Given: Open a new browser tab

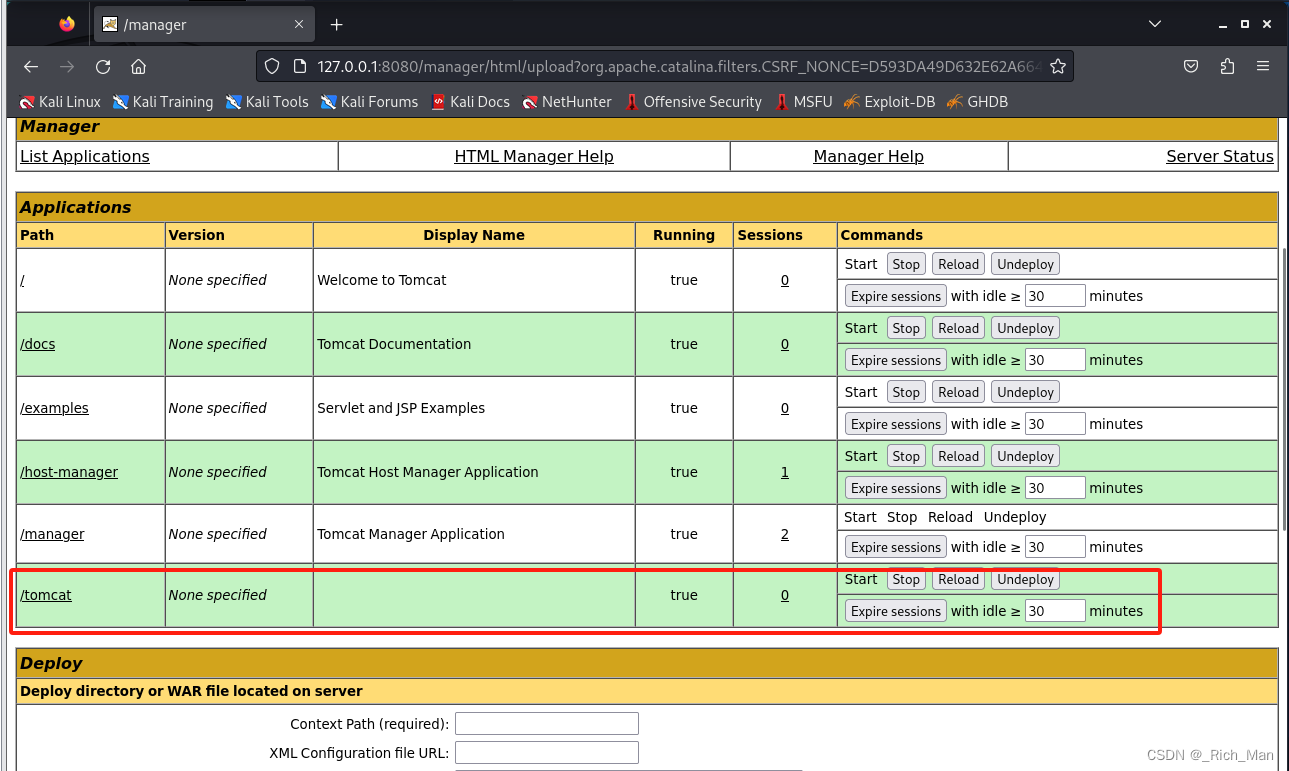Looking at the screenshot, I should pyautogui.click(x=336, y=24).
